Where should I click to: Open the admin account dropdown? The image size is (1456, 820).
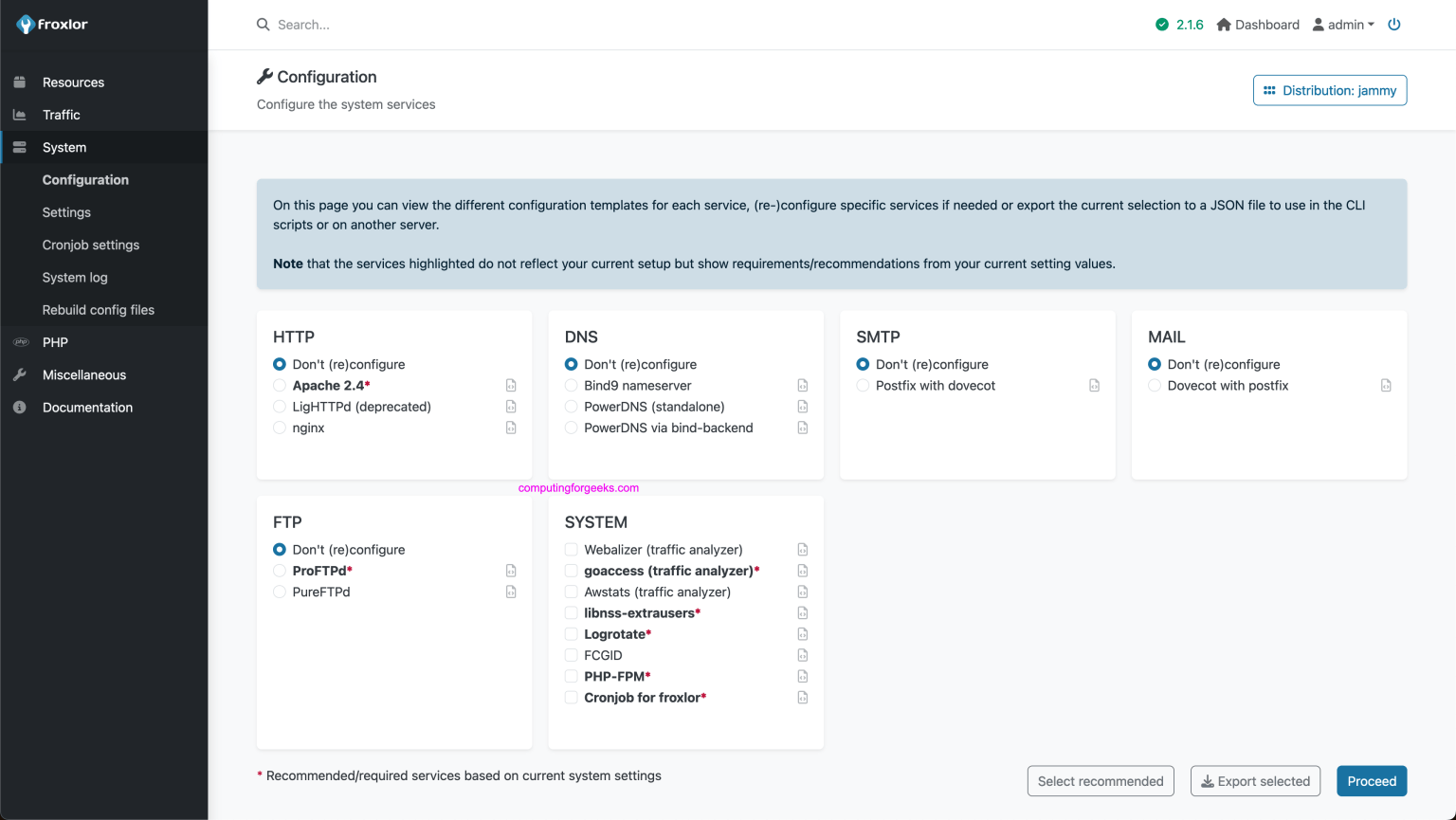pyautogui.click(x=1343, y=24)
